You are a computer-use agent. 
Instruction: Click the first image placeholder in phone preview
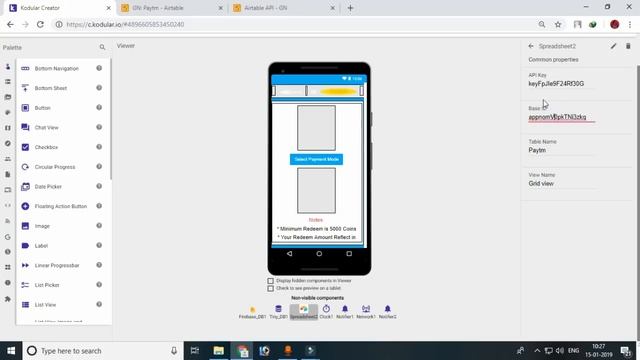tap(316, 128)
